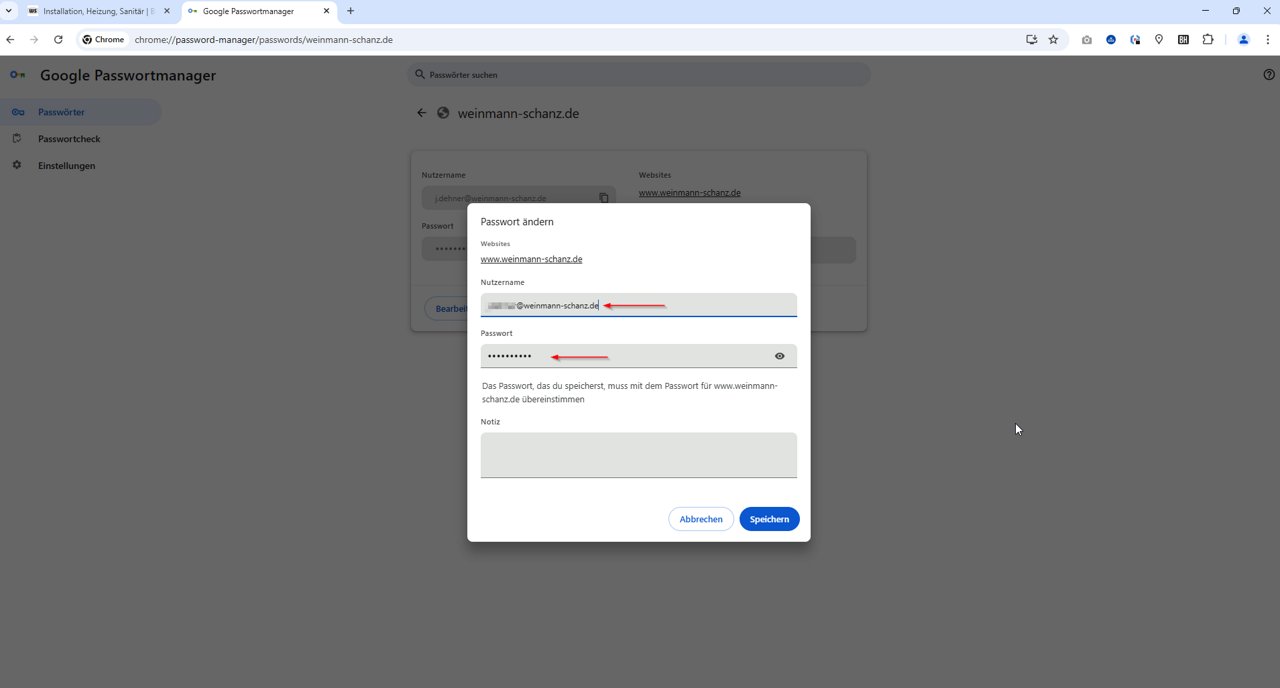Open the Extensions puzzle piece menu

(1207, 40)
